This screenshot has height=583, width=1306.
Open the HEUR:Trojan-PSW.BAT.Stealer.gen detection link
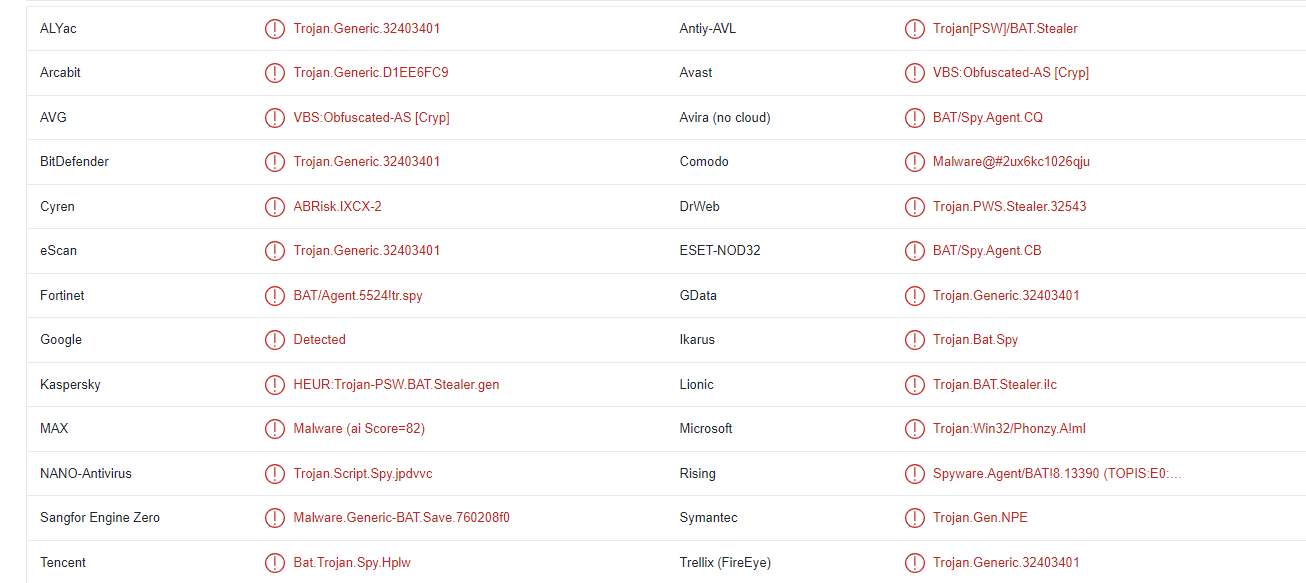[395, 384]
